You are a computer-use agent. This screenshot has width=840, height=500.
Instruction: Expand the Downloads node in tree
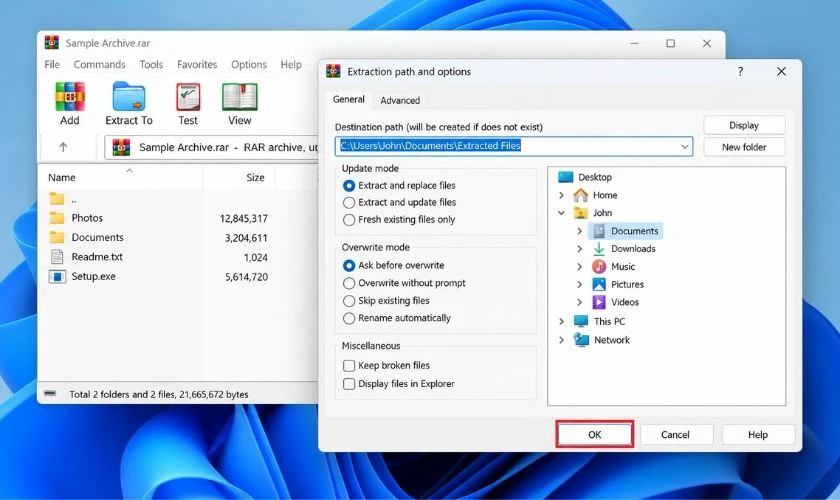tap(579, 249)
